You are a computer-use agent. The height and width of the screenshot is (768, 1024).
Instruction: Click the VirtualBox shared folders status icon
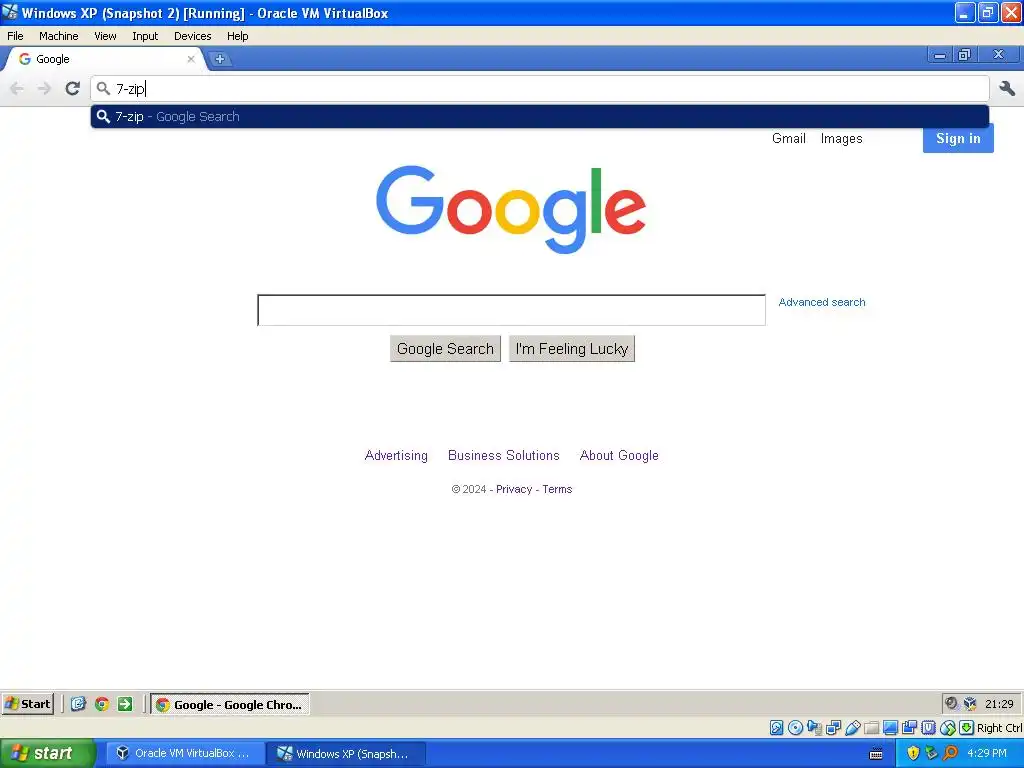pos(871,728)
